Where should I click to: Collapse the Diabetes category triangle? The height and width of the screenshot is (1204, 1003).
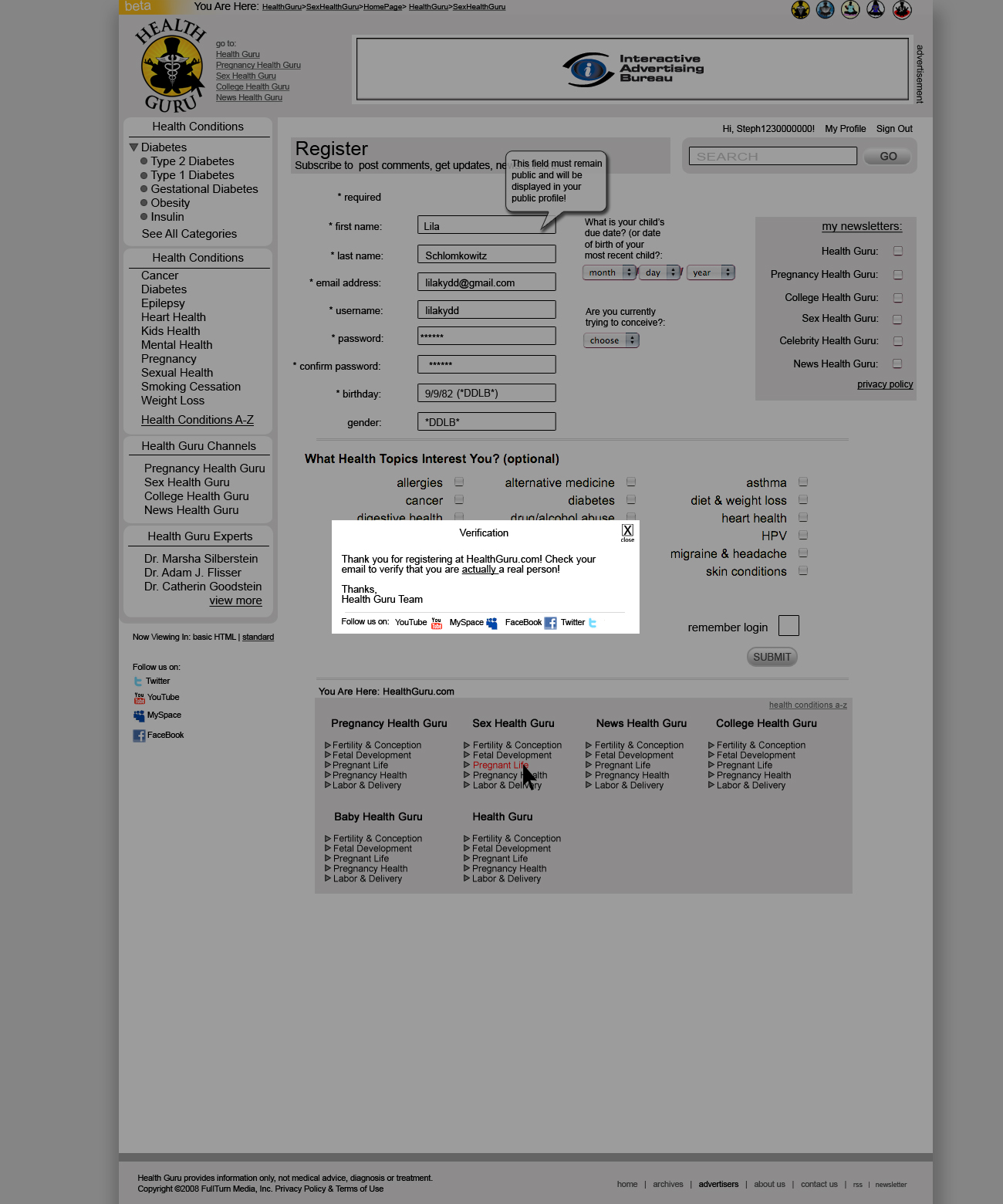point(133,147)
